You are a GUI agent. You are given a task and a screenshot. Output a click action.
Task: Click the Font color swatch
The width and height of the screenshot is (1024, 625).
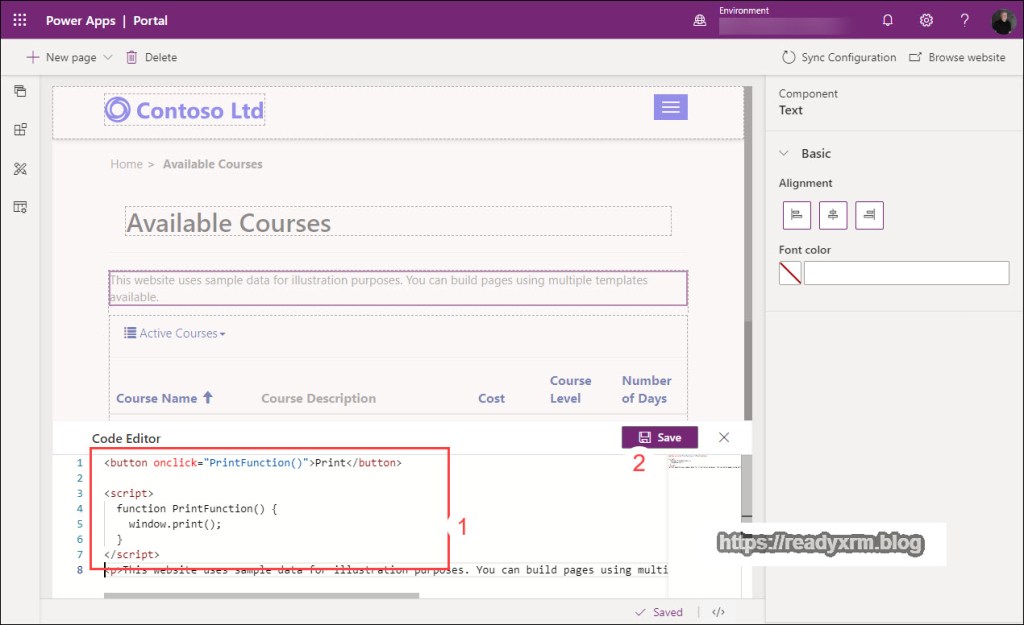click(x=790, y=273)
